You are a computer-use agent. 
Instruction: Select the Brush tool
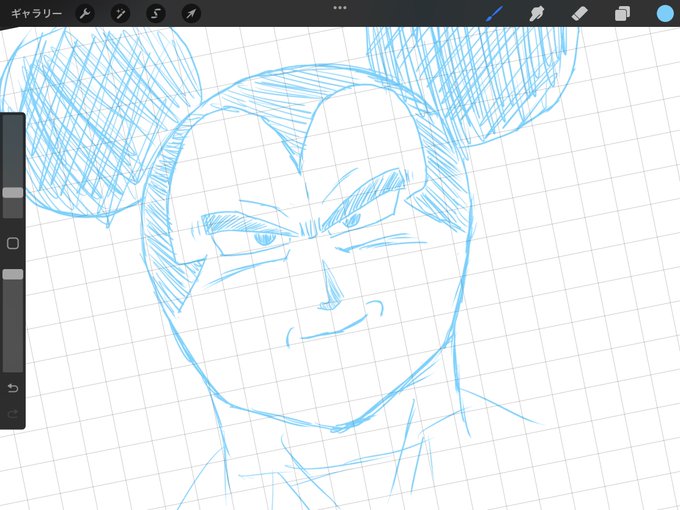pyautogui.click(x=495, y=13)
